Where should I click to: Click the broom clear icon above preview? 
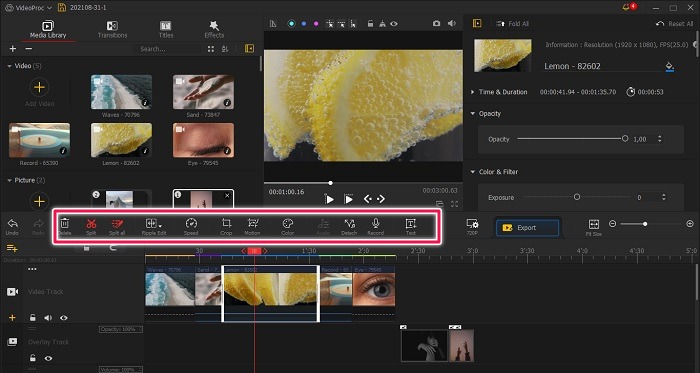pos(383,24)
